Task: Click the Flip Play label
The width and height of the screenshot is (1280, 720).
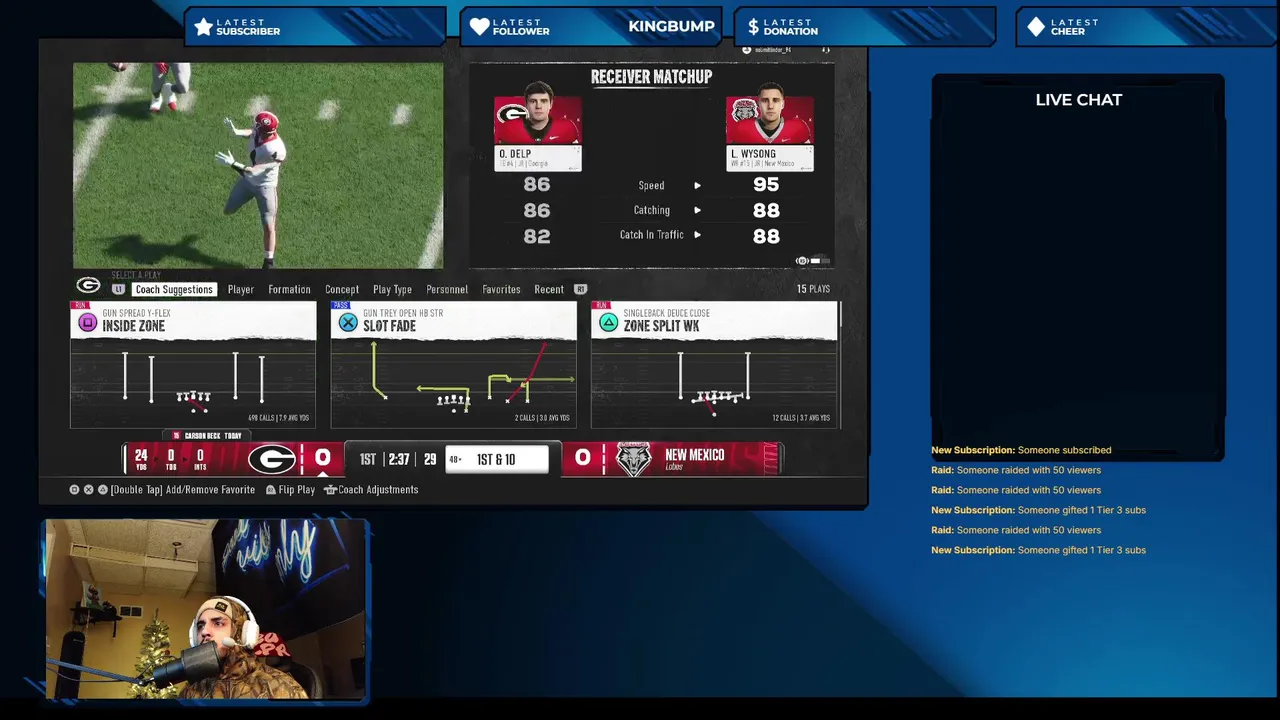Action: [297, 490]
